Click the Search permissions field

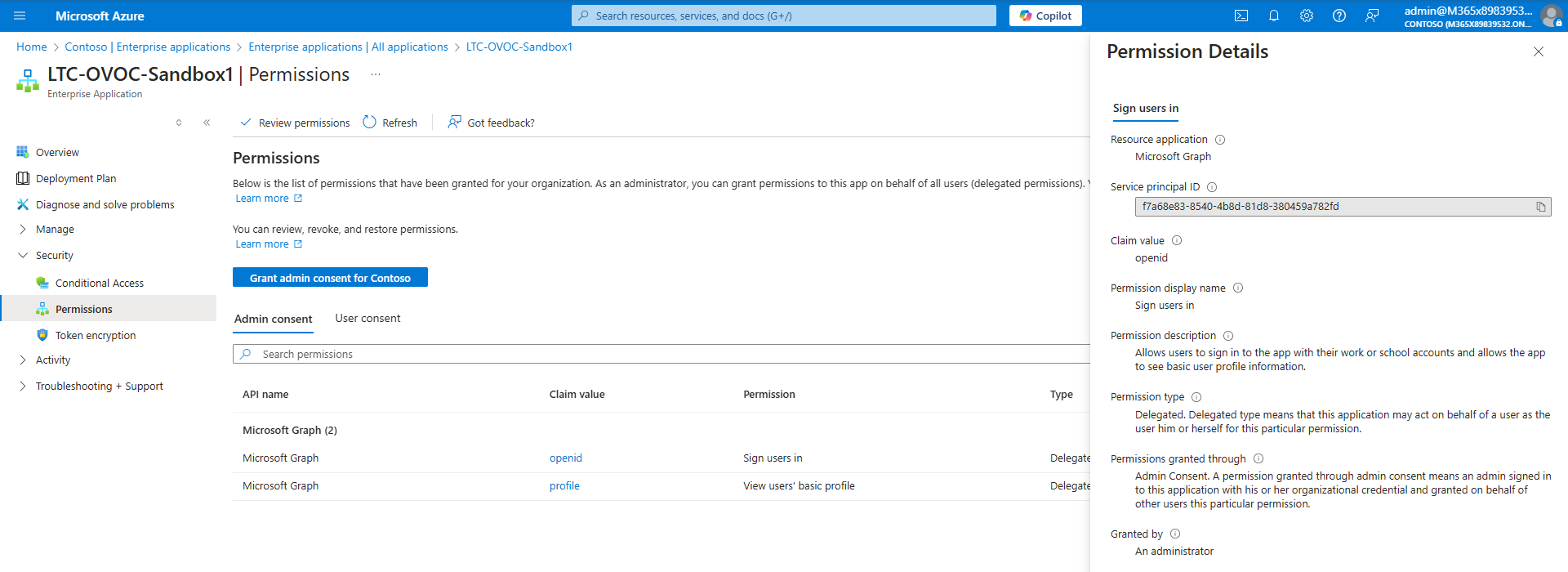[661, 354]
